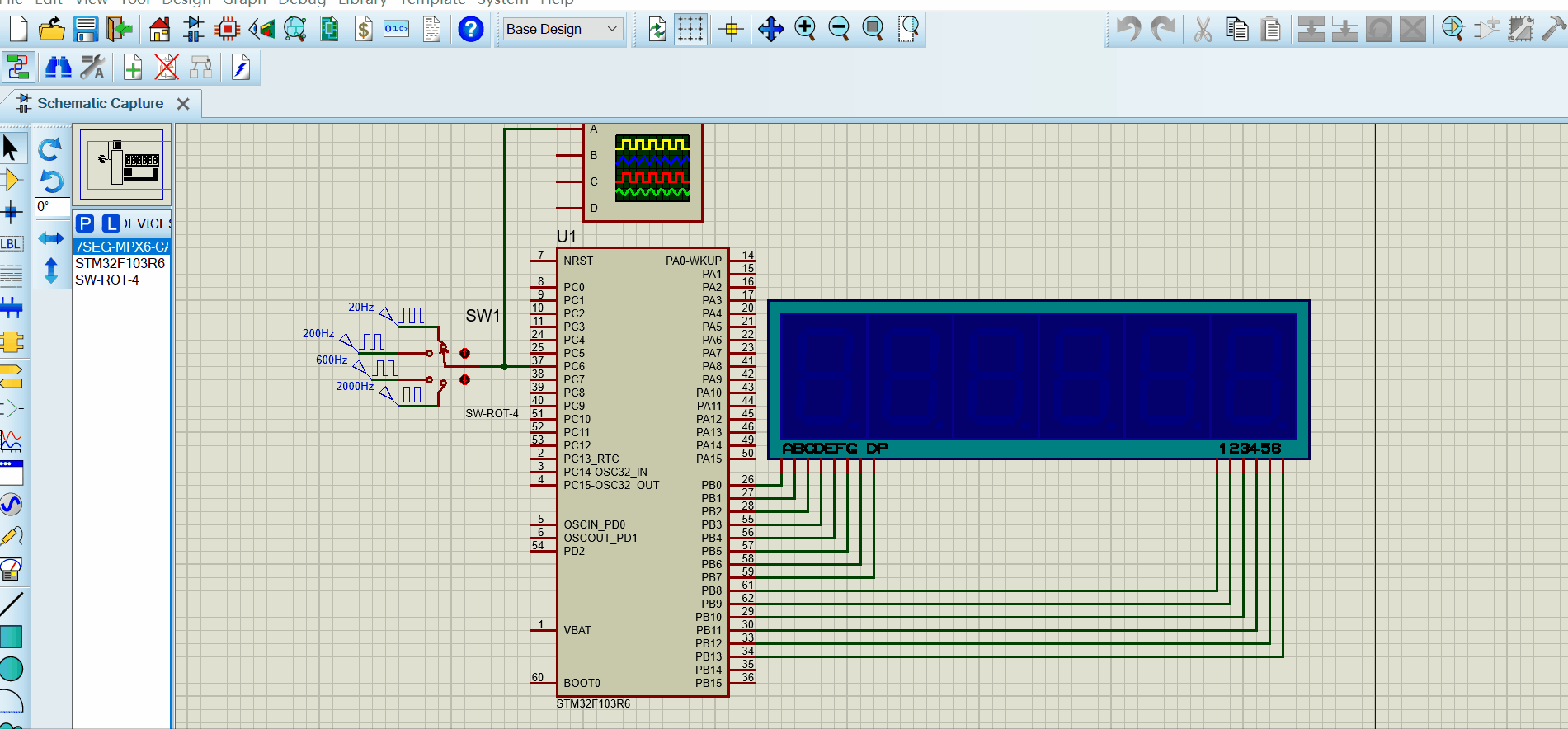Zoom out with minus magnifier
Viewport: 1568px width, 729px height.
coord(839,29)
